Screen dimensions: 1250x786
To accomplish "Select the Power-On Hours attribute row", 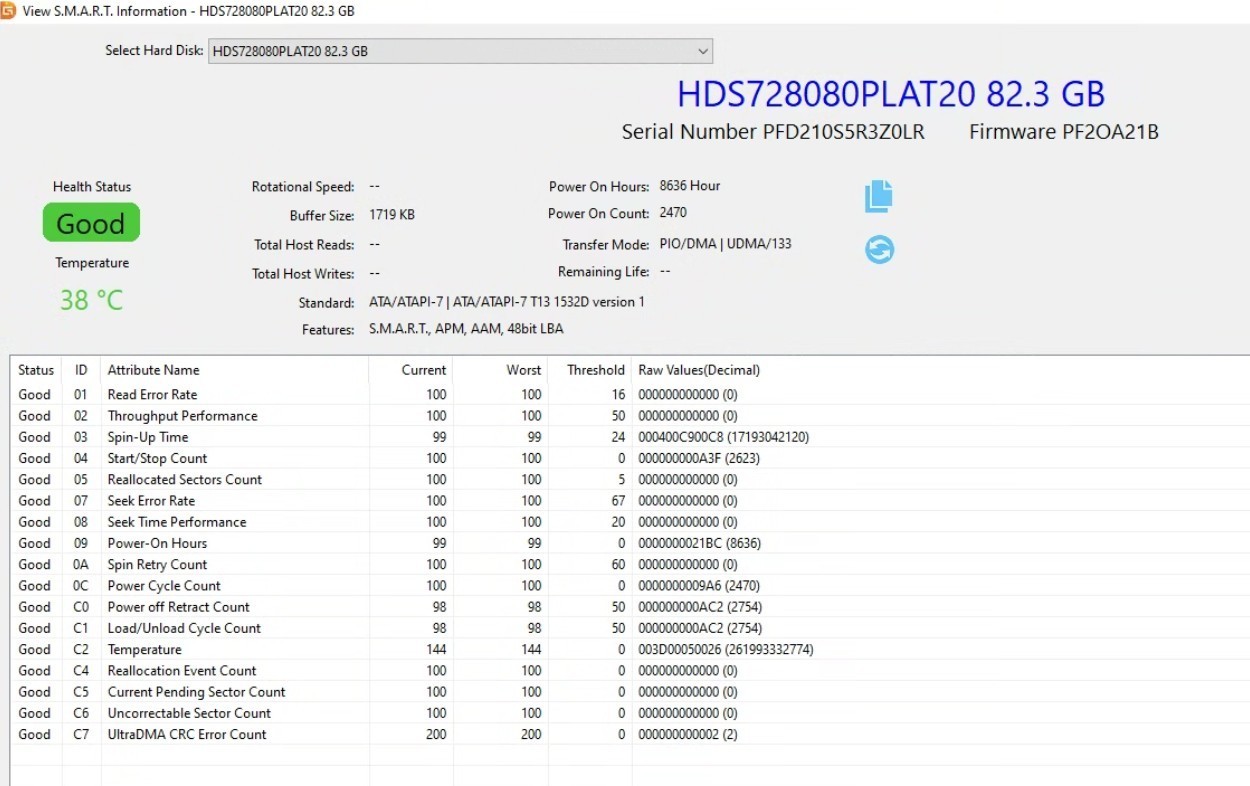I will [630, 543].
